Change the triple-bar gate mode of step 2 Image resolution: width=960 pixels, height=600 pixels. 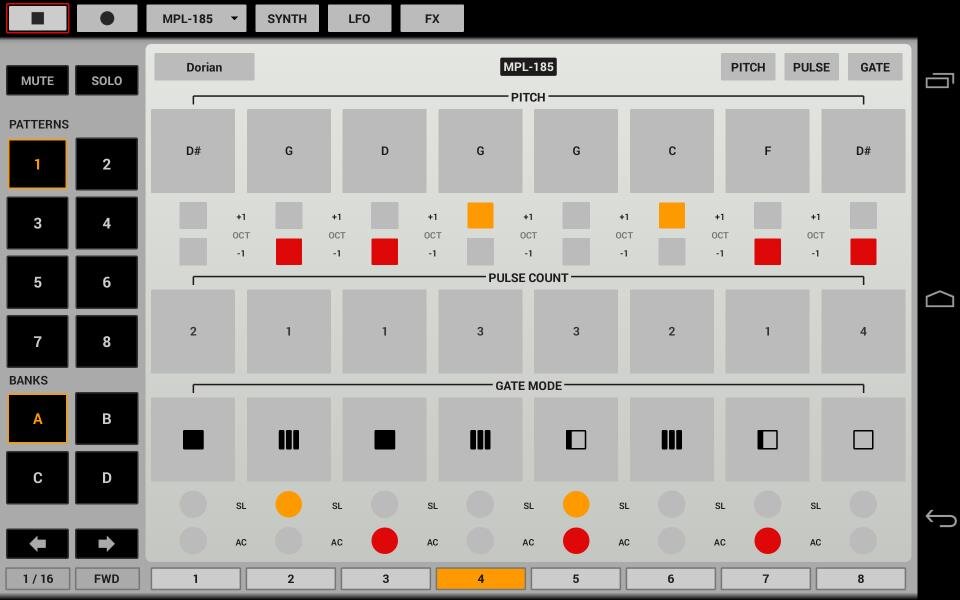[289, 439]
